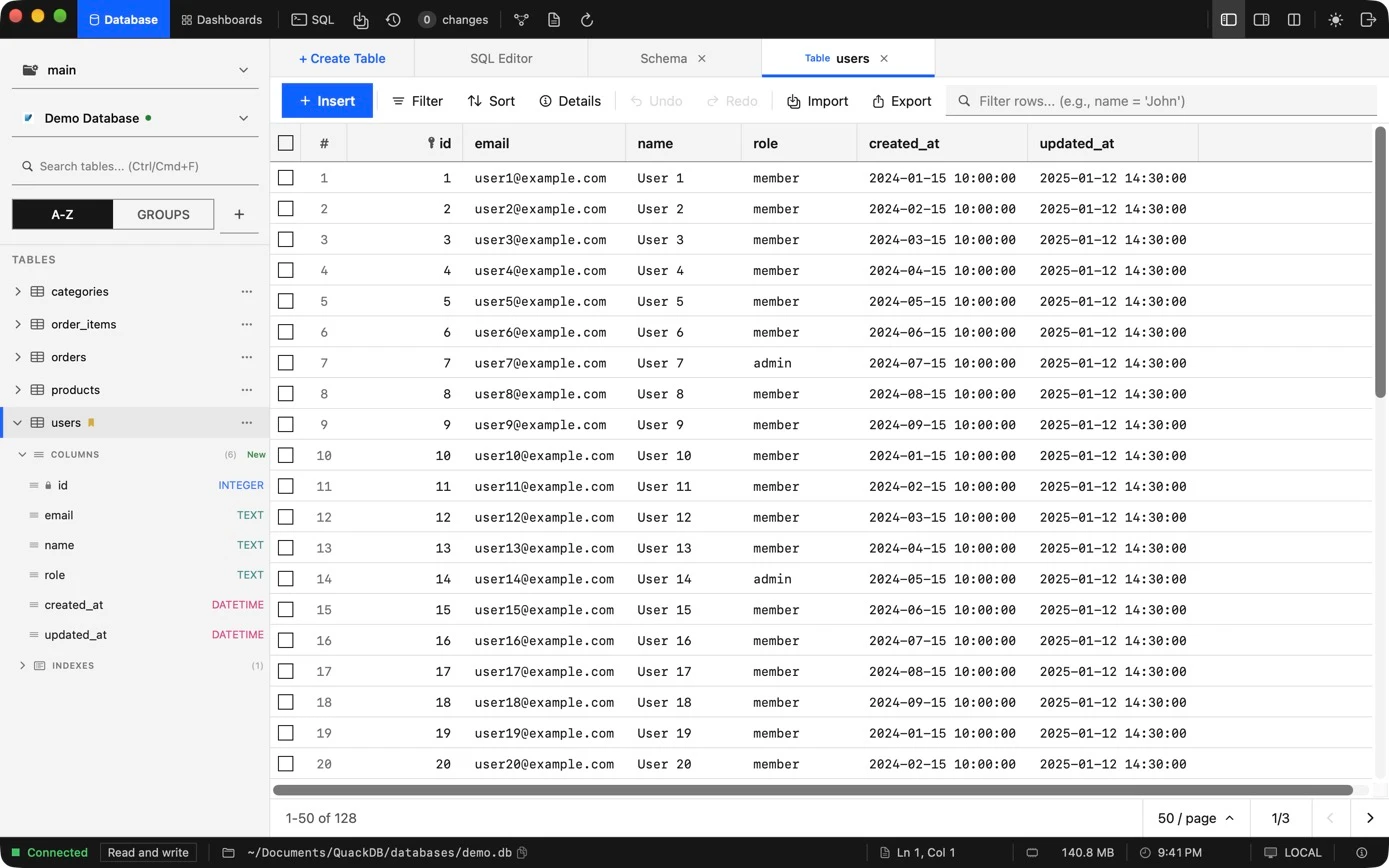Click the Insert button
This screenshot has width=1389, height=868.
tap(327, 101)
